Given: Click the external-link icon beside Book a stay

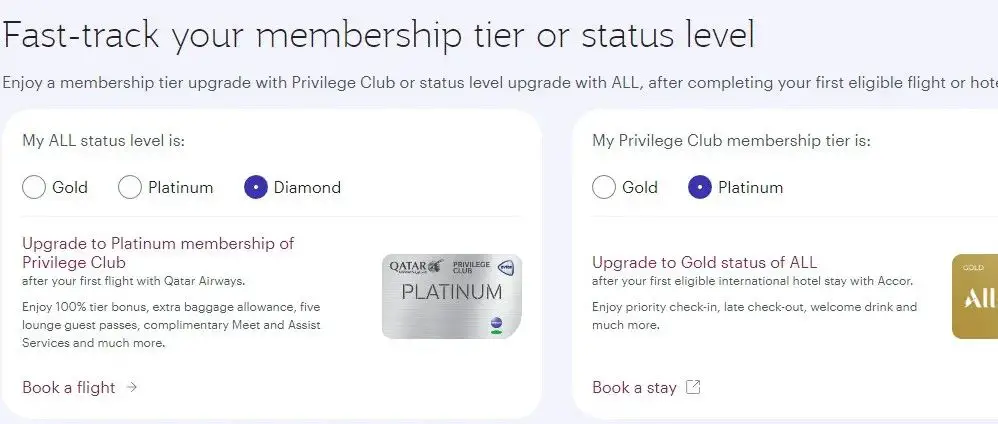Looking at the screenshot, I should 693,387.
